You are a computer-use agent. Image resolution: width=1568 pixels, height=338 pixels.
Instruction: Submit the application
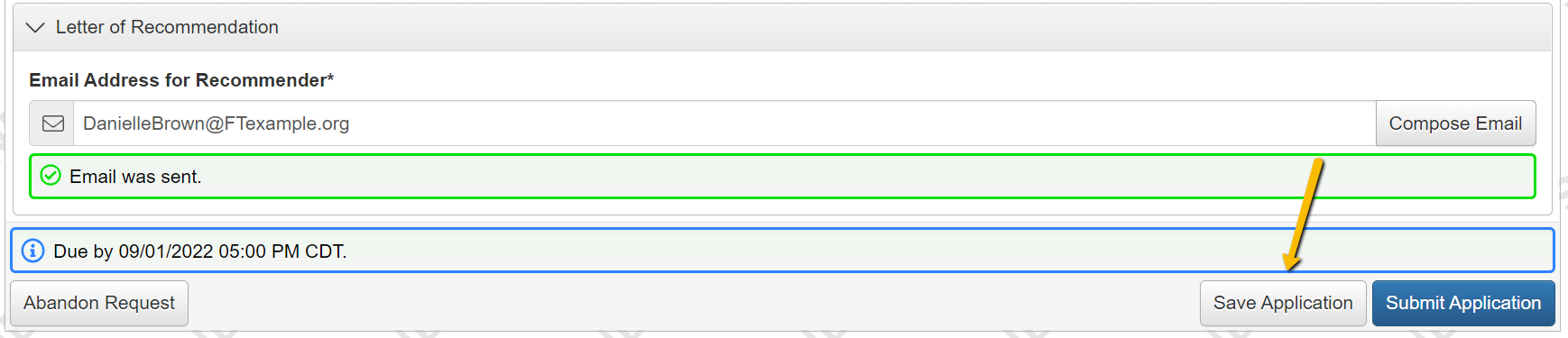(1463, 303)
